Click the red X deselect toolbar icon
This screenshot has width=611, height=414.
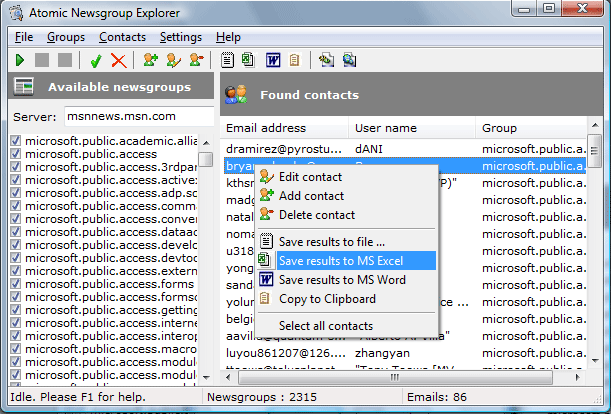click(x=119, y=60)
